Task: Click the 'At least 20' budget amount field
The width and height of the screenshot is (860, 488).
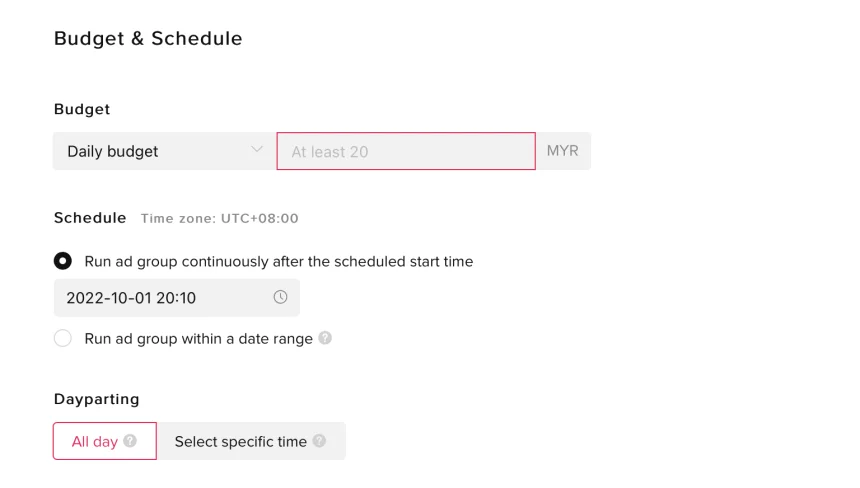Action: 405,152
